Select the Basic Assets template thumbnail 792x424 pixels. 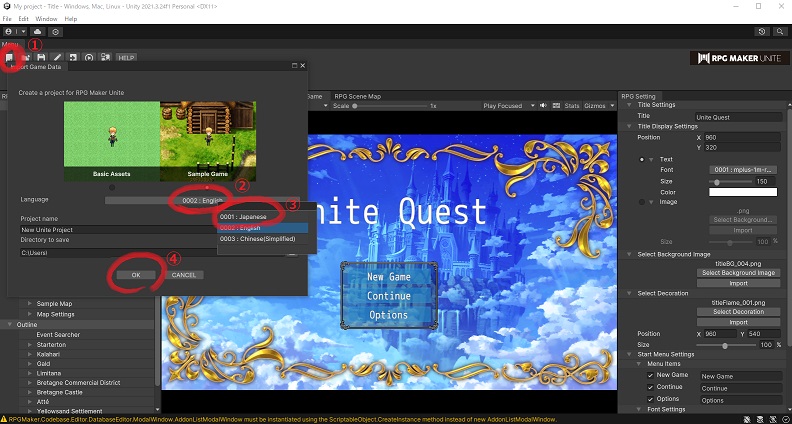(x=112, y=141)
